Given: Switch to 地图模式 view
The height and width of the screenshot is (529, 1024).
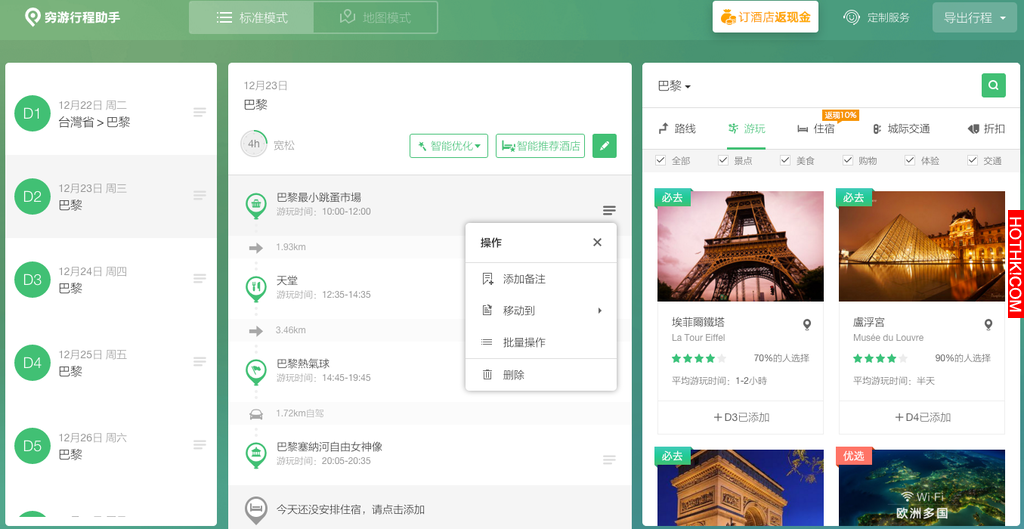Looking at the screenshot, I should pos(376,18).
